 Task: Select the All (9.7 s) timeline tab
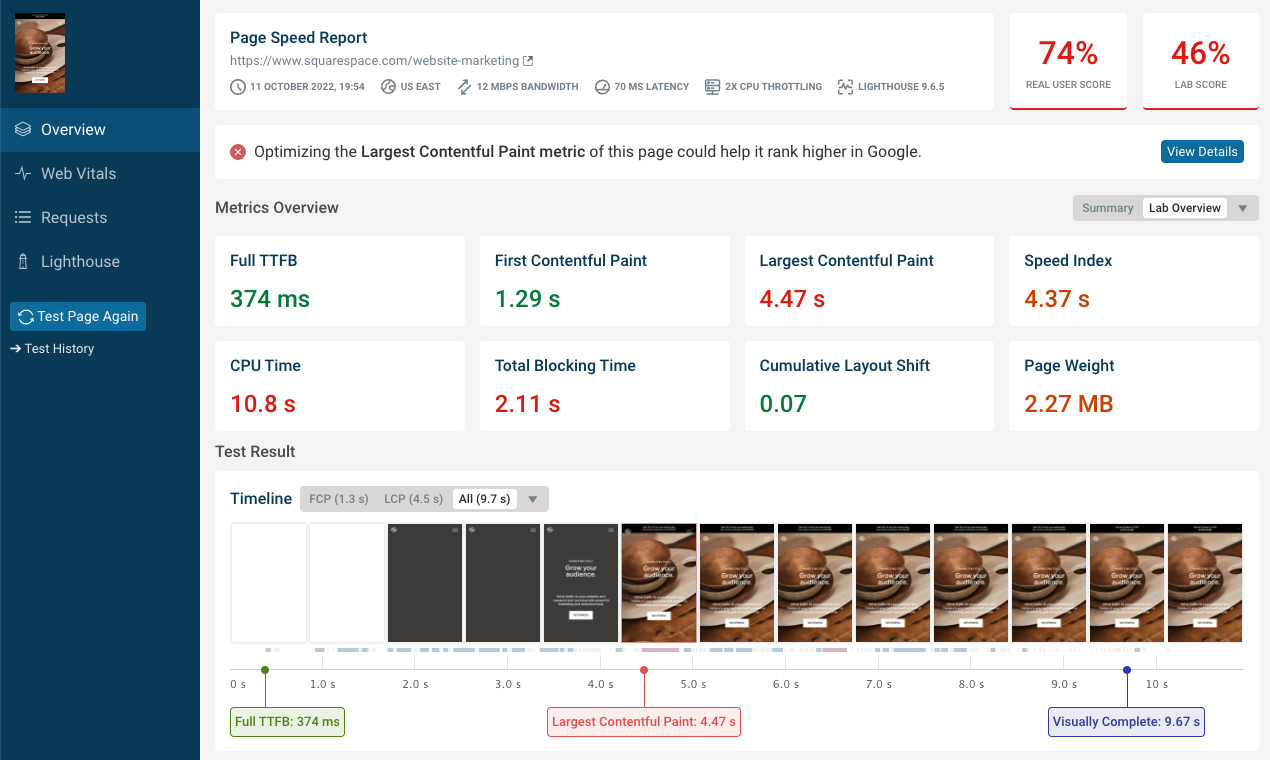click(x=484, y=498)
